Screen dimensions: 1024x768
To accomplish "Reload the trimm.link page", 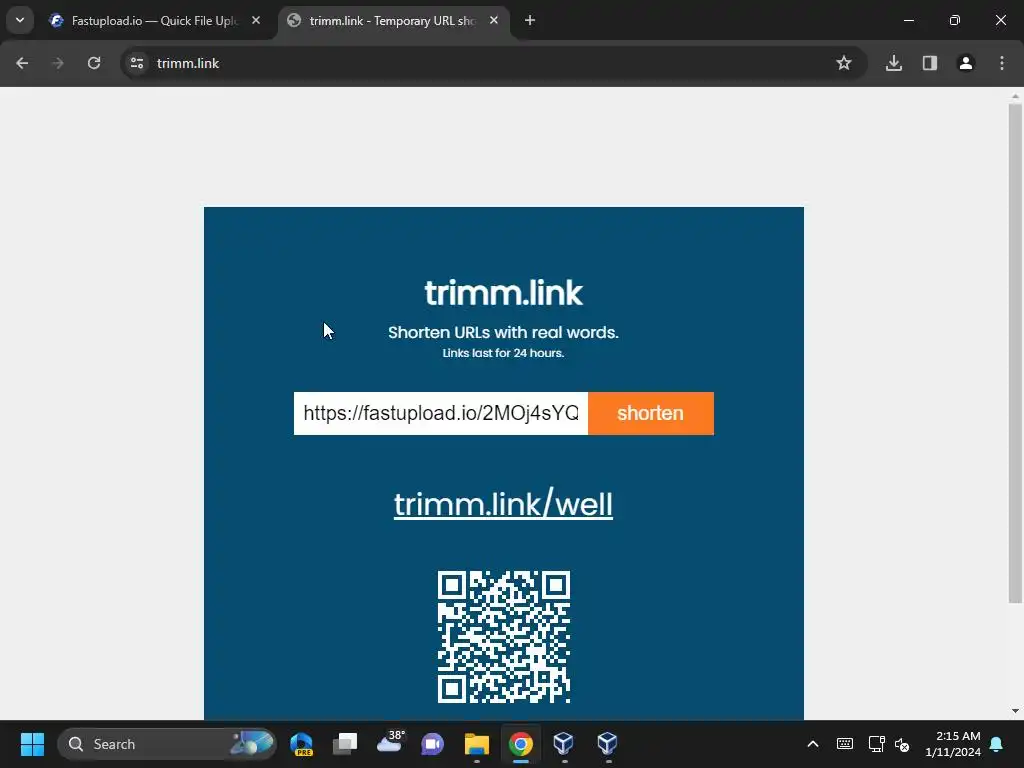I will pyautogui.click(x=94, y=63).
